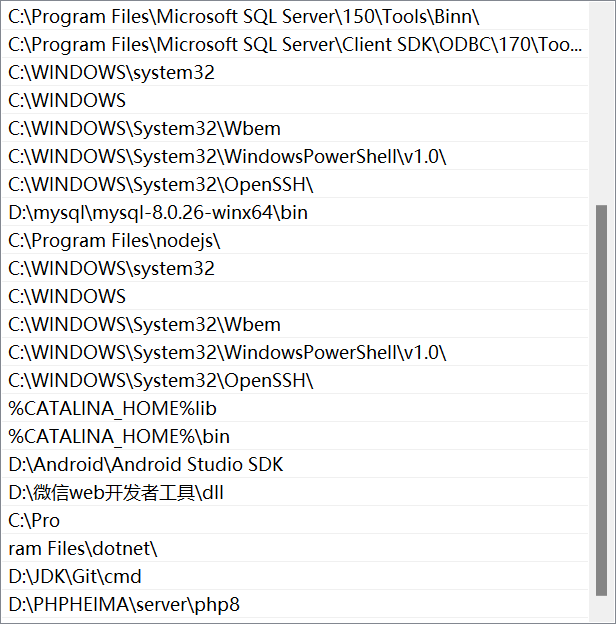Select the ram Files\dotnet\ entry
Image resolution: width=616 pixels, height=624 pixels.
coord(295,548)
